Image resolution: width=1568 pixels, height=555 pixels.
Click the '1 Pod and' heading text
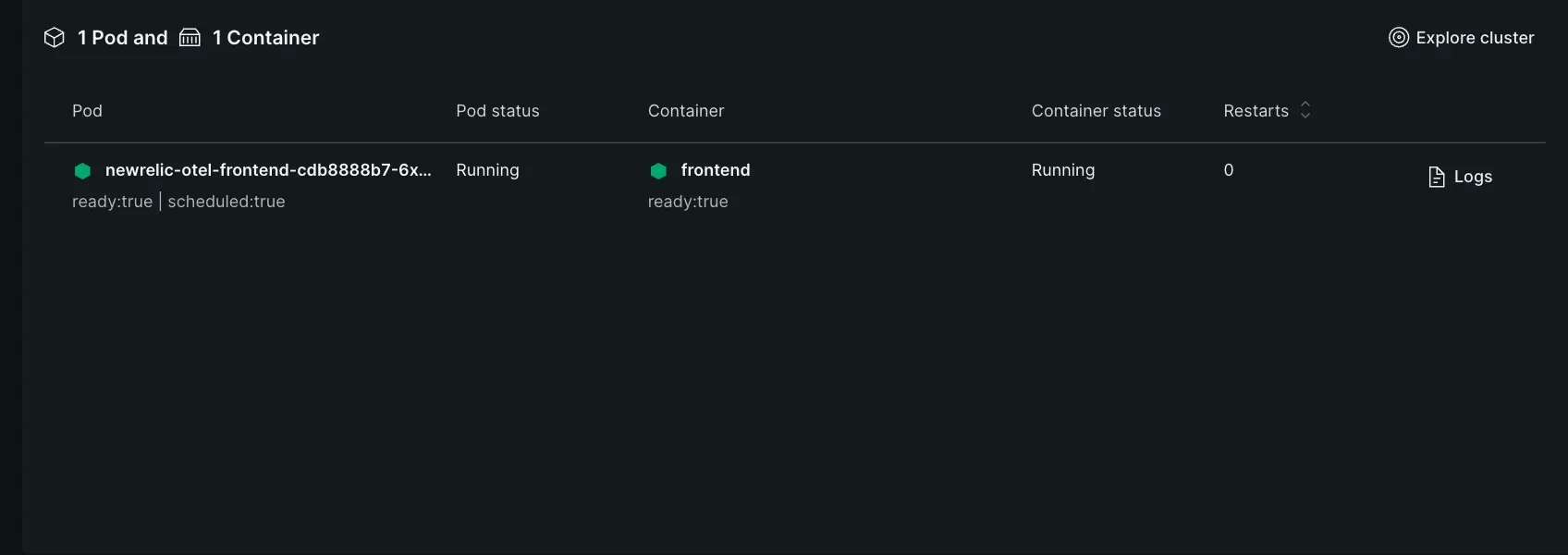pyautogui.click(x=123, y=38)
